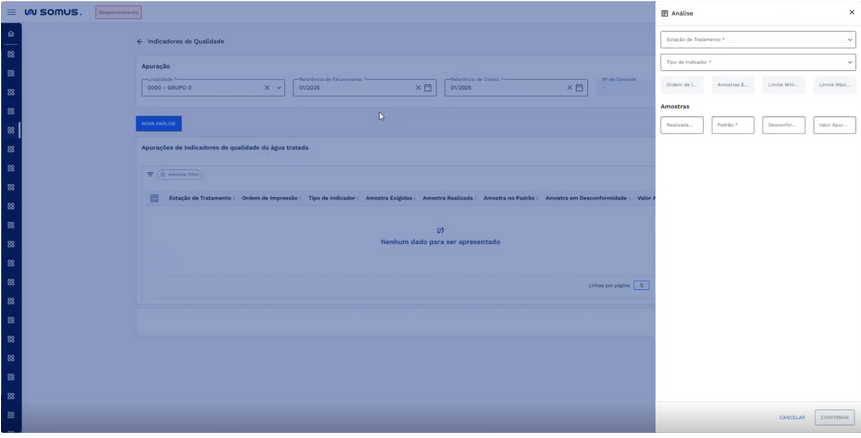The width and height of the screenshot is (861, 438).
Task: Open the Linhas por página selector
Action: 640,285
